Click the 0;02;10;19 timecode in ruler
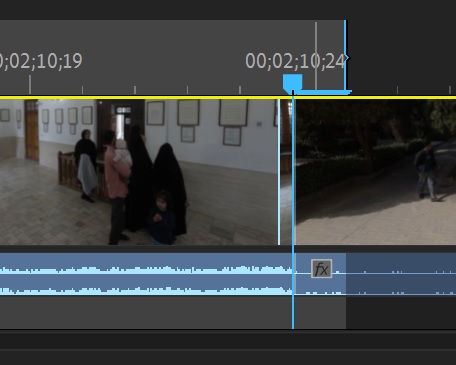Screen dimensions: 456x365 (x=41, y=61)
